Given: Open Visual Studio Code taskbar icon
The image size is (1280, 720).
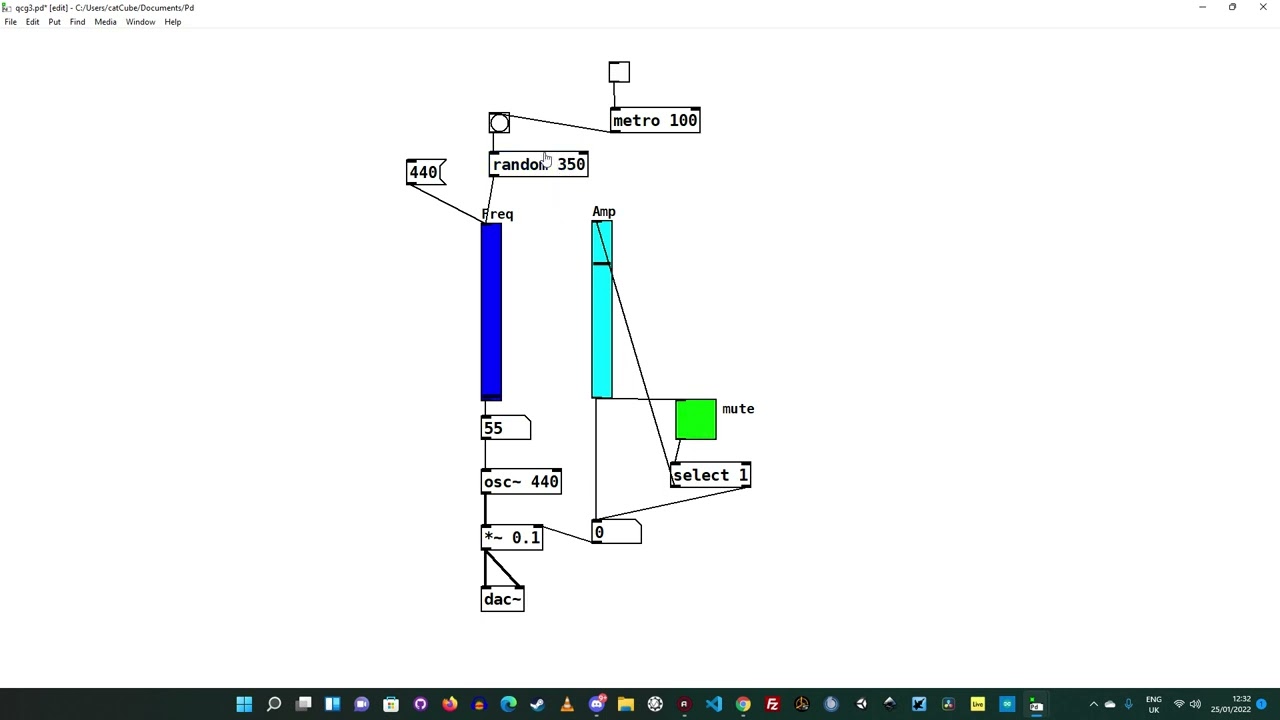Looking at the screenshot, I should [713, 705].
